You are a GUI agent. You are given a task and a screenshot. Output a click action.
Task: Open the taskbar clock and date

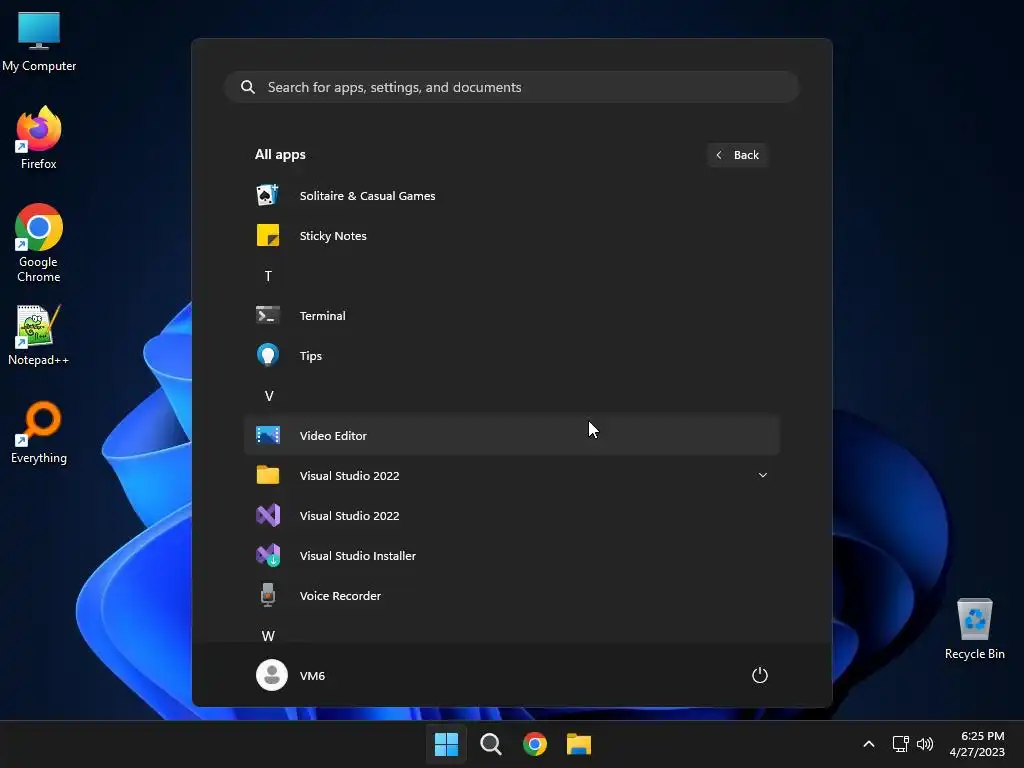coord(977,744)
